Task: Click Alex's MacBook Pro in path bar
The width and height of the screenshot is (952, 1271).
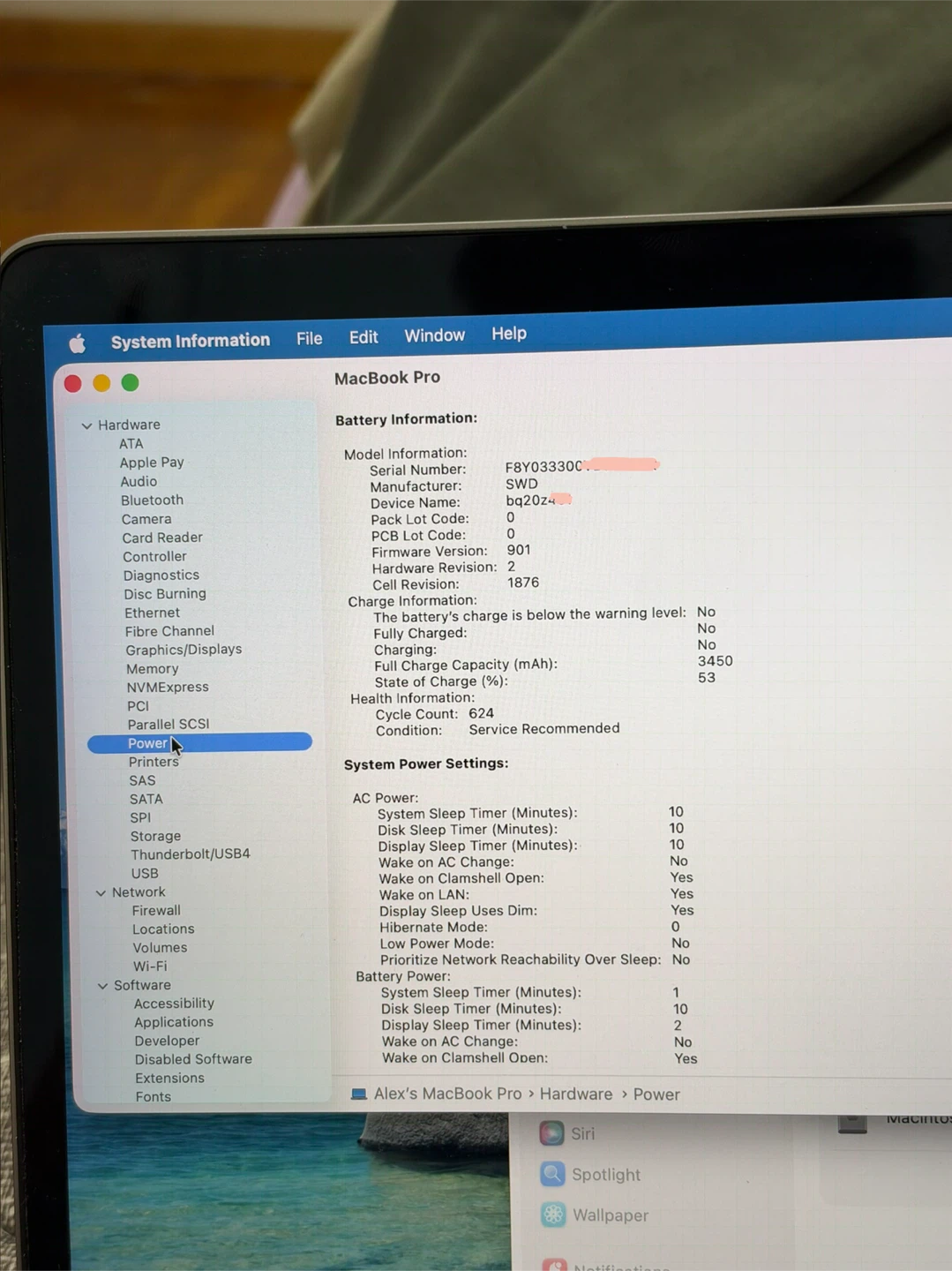Action: coord(447,1094)
